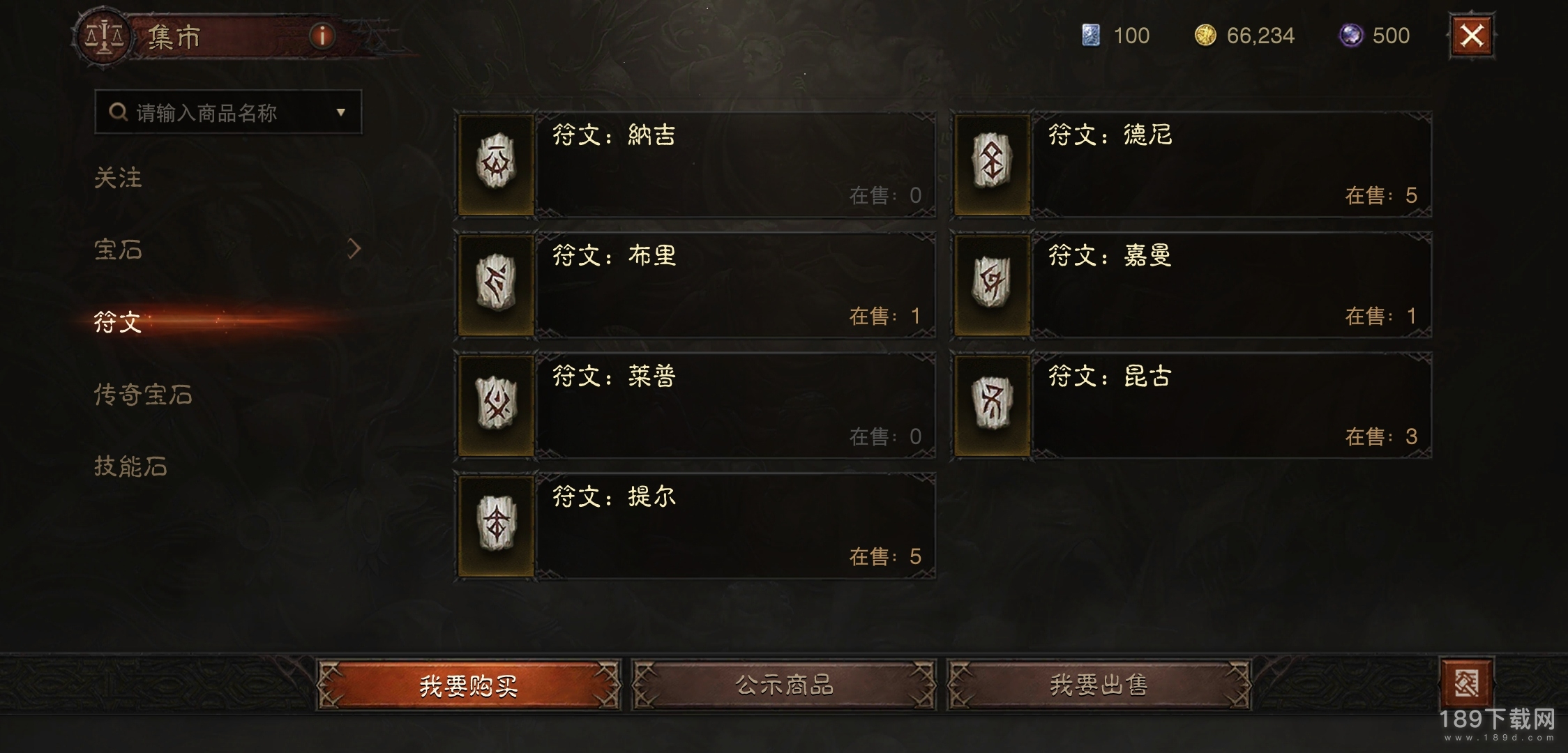Switch to the 公示商品 tab
1568x753 pixels.
coord(784,685)
